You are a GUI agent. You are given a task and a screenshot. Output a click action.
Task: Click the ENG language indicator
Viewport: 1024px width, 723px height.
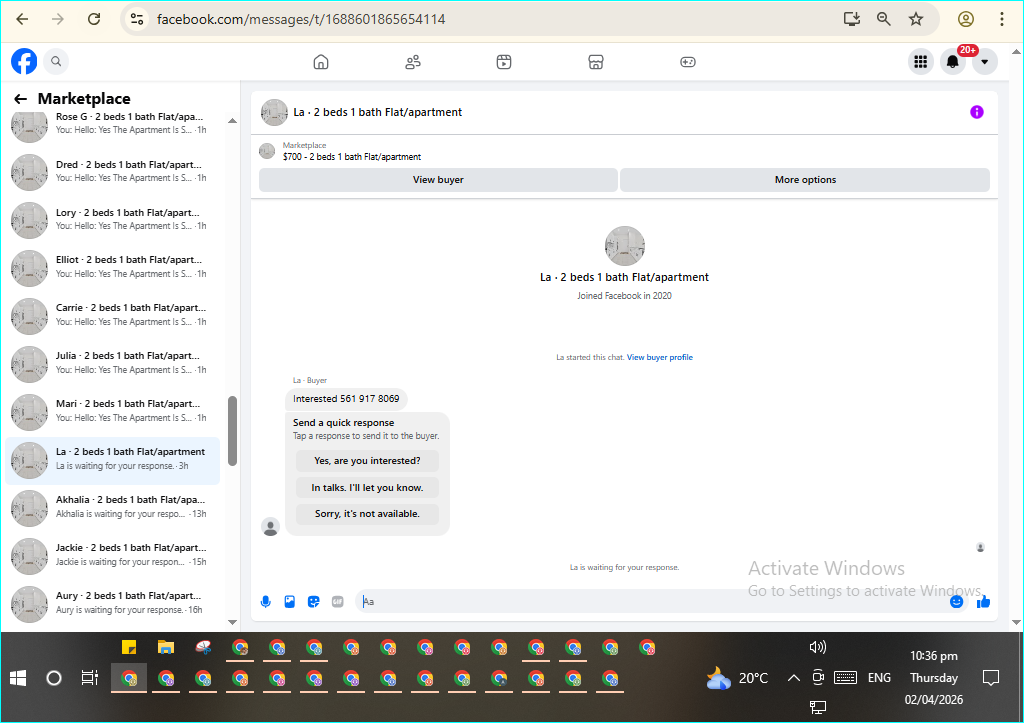(879, 678)
